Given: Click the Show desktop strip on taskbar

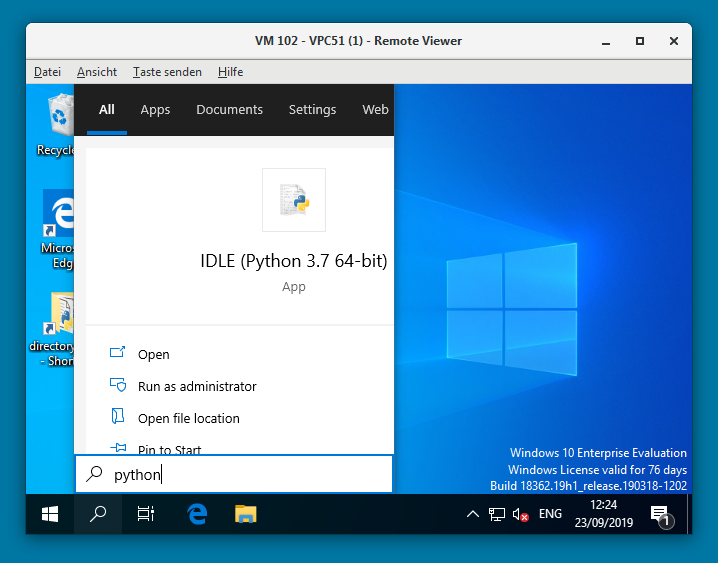Looking at the screenshot, I should [690, 514].
